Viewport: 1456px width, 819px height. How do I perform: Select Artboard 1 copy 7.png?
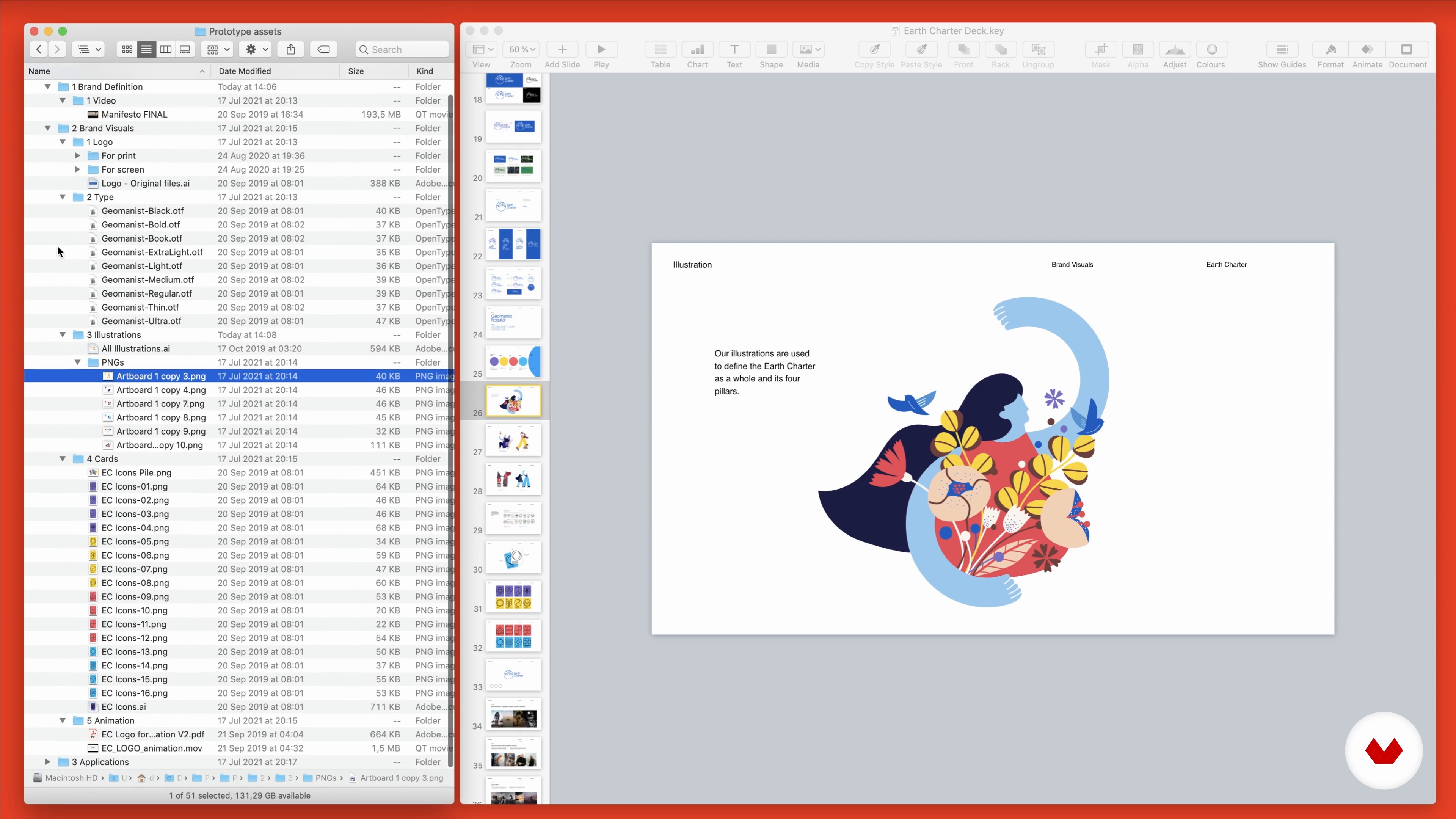pos(239,403)
